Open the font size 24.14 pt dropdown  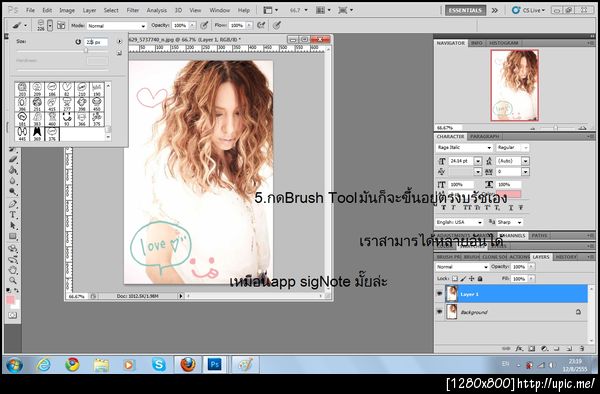click(x=478, y=161)
